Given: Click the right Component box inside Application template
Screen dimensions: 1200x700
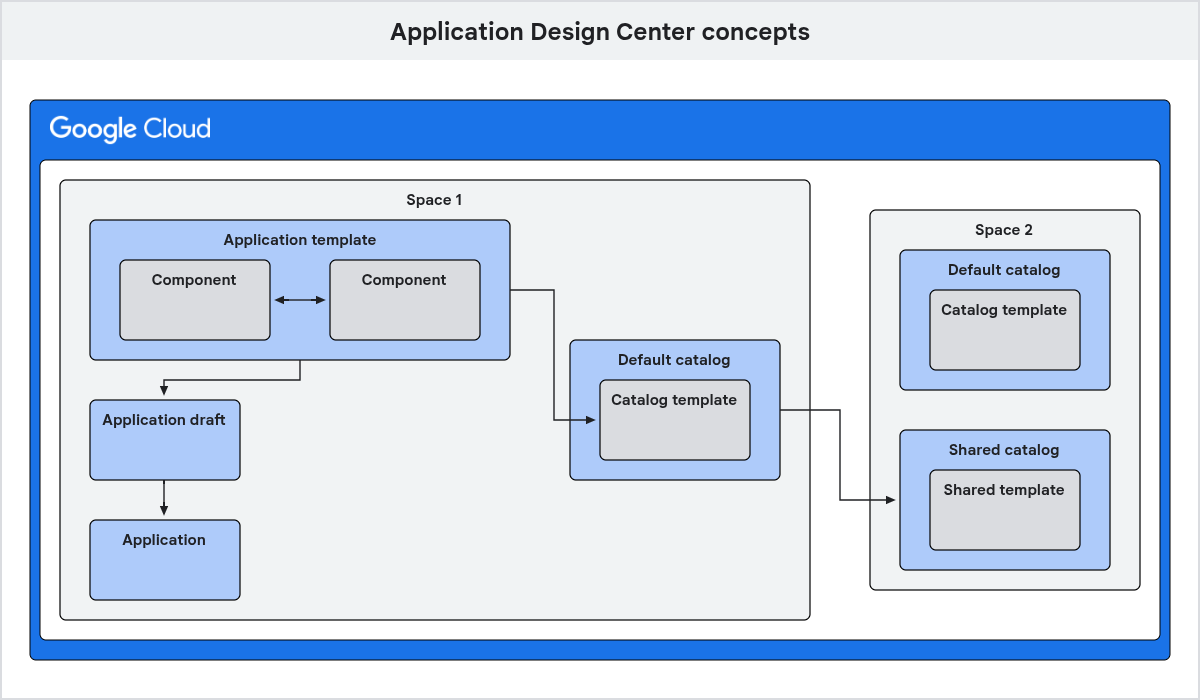Looking at the screenshot, I should tap(405, 299).
